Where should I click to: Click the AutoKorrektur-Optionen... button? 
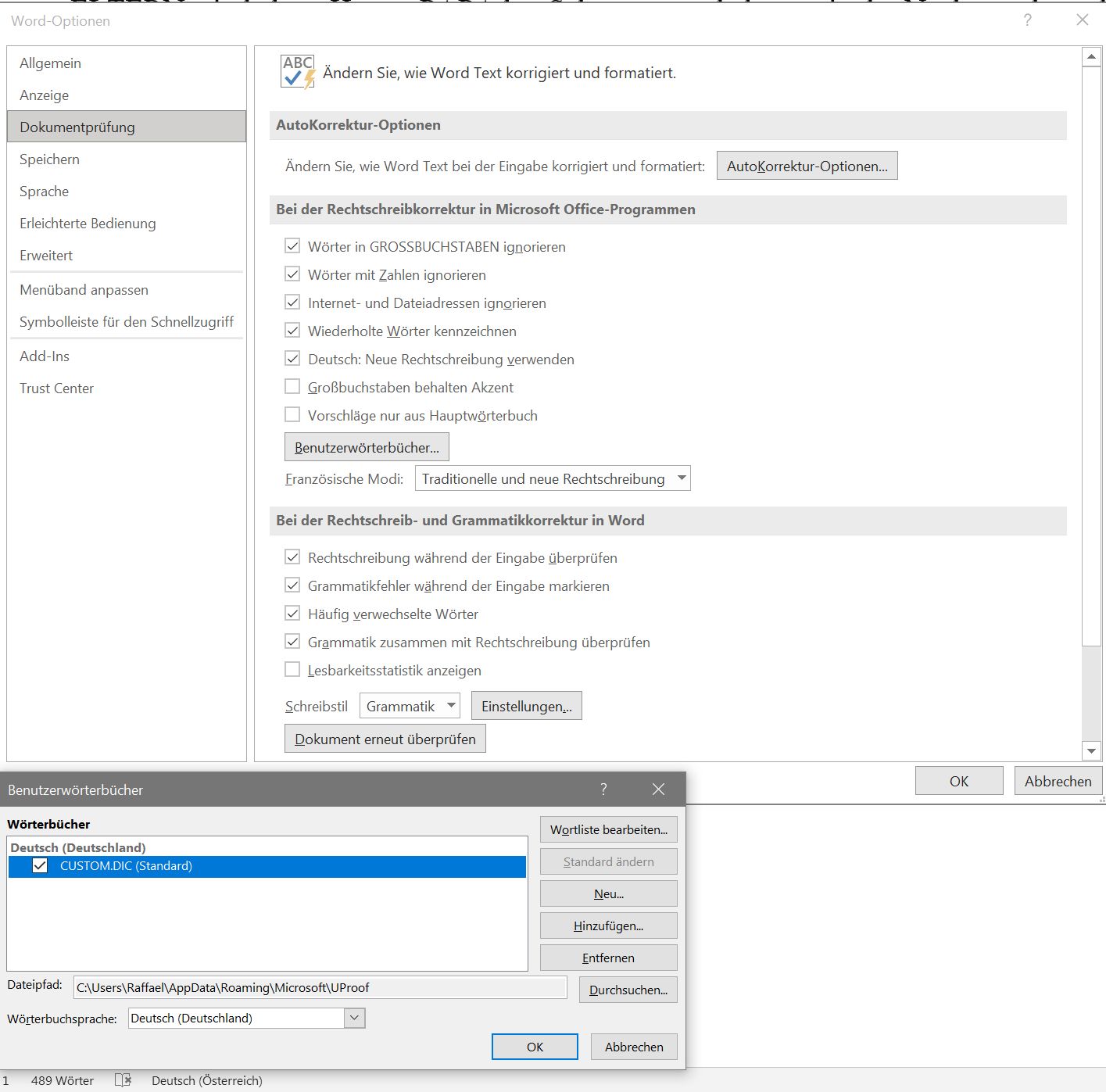[807, 166]
